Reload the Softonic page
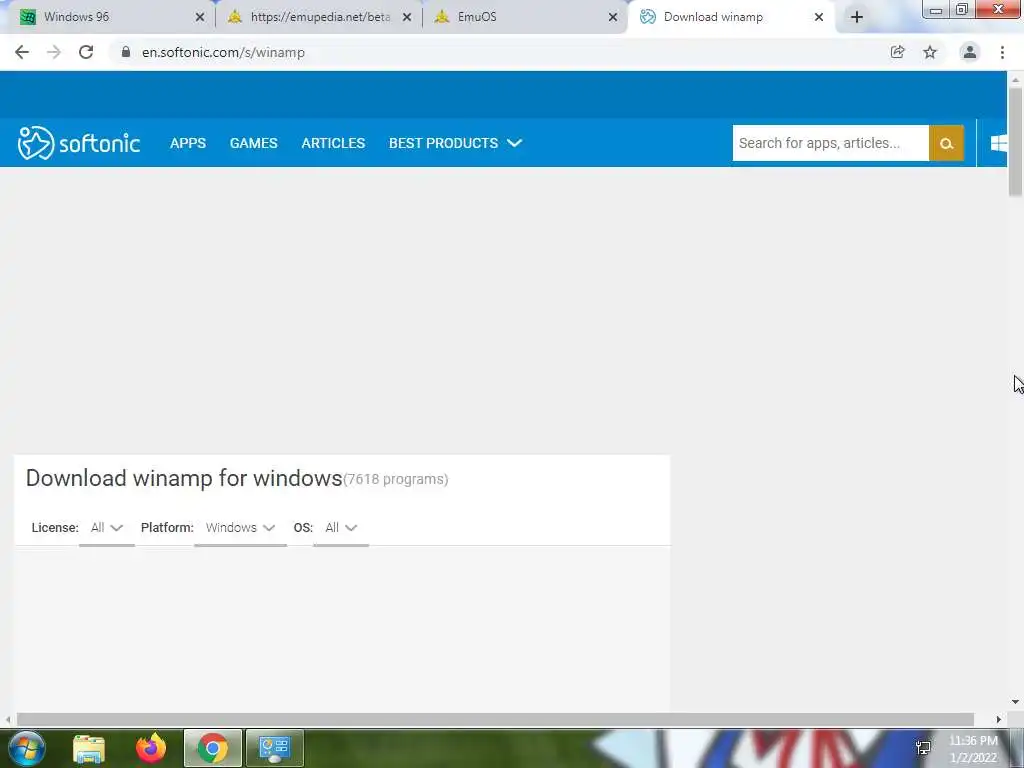The image size is (1024, 768). (x=86, y=52)
